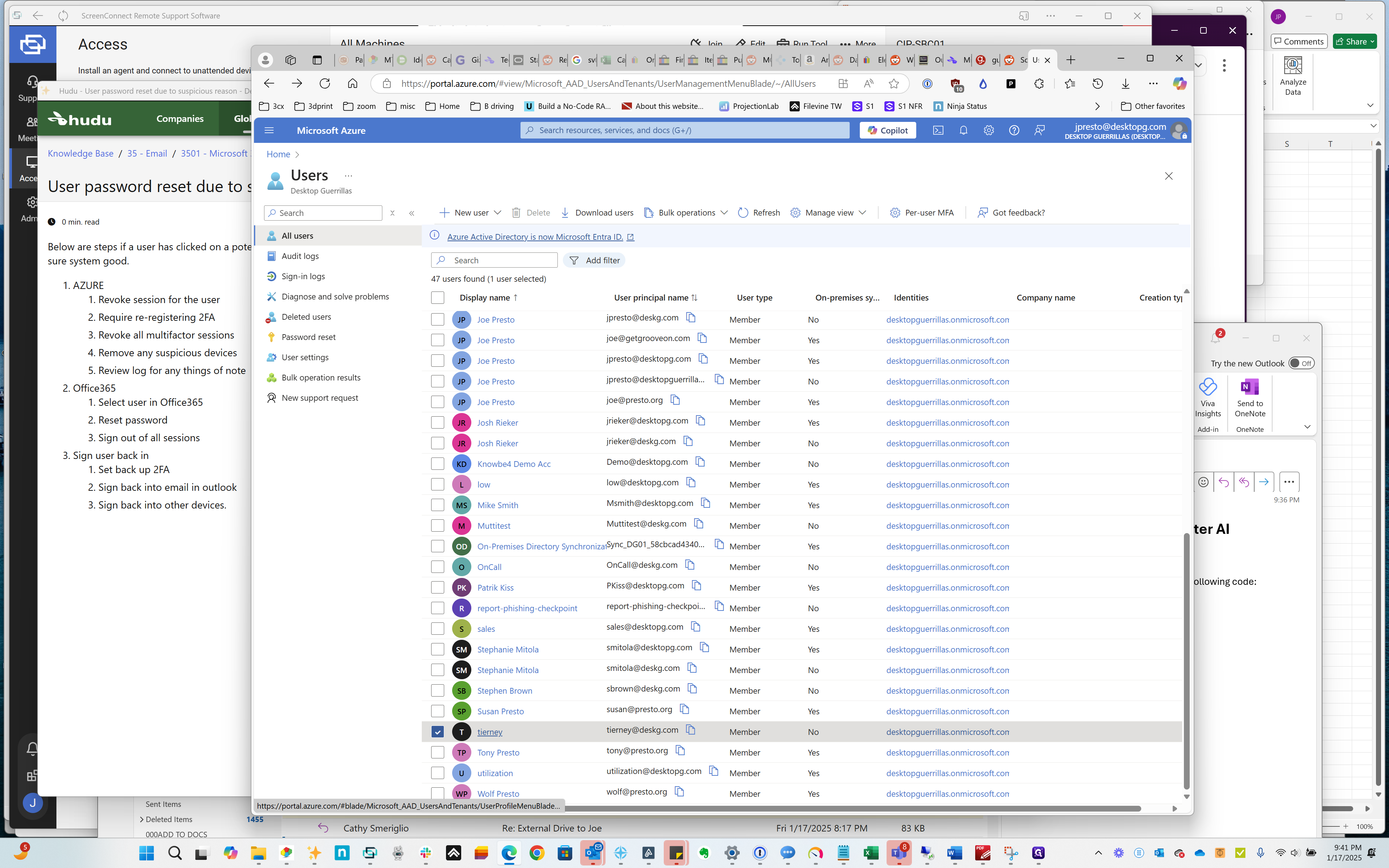Click Analyze Data in Excel ribbon
The image size is (1389, 868).
[1292, 76]
